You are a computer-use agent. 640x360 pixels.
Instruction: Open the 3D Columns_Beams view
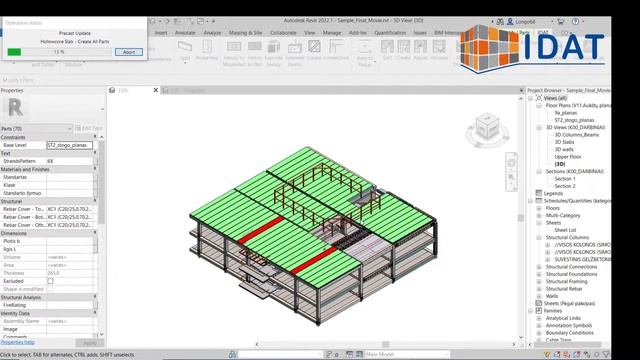[x=576, y=135]
